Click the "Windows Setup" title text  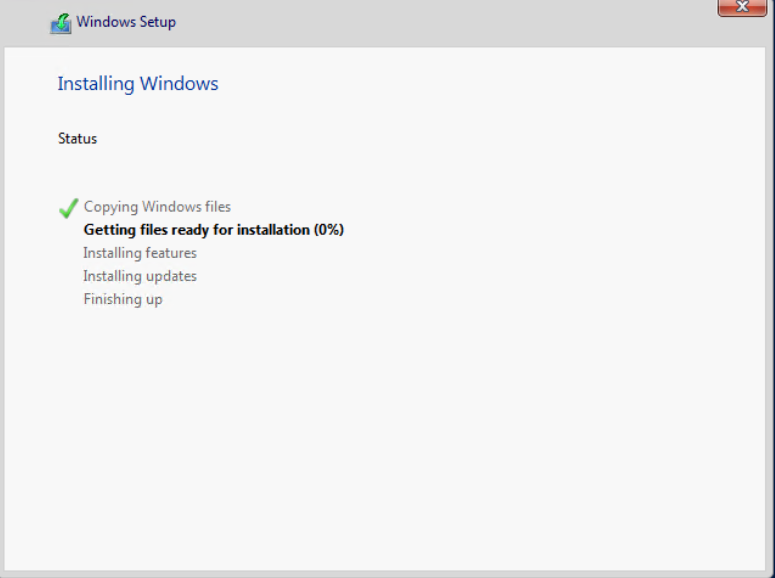(x=126, y=22)
